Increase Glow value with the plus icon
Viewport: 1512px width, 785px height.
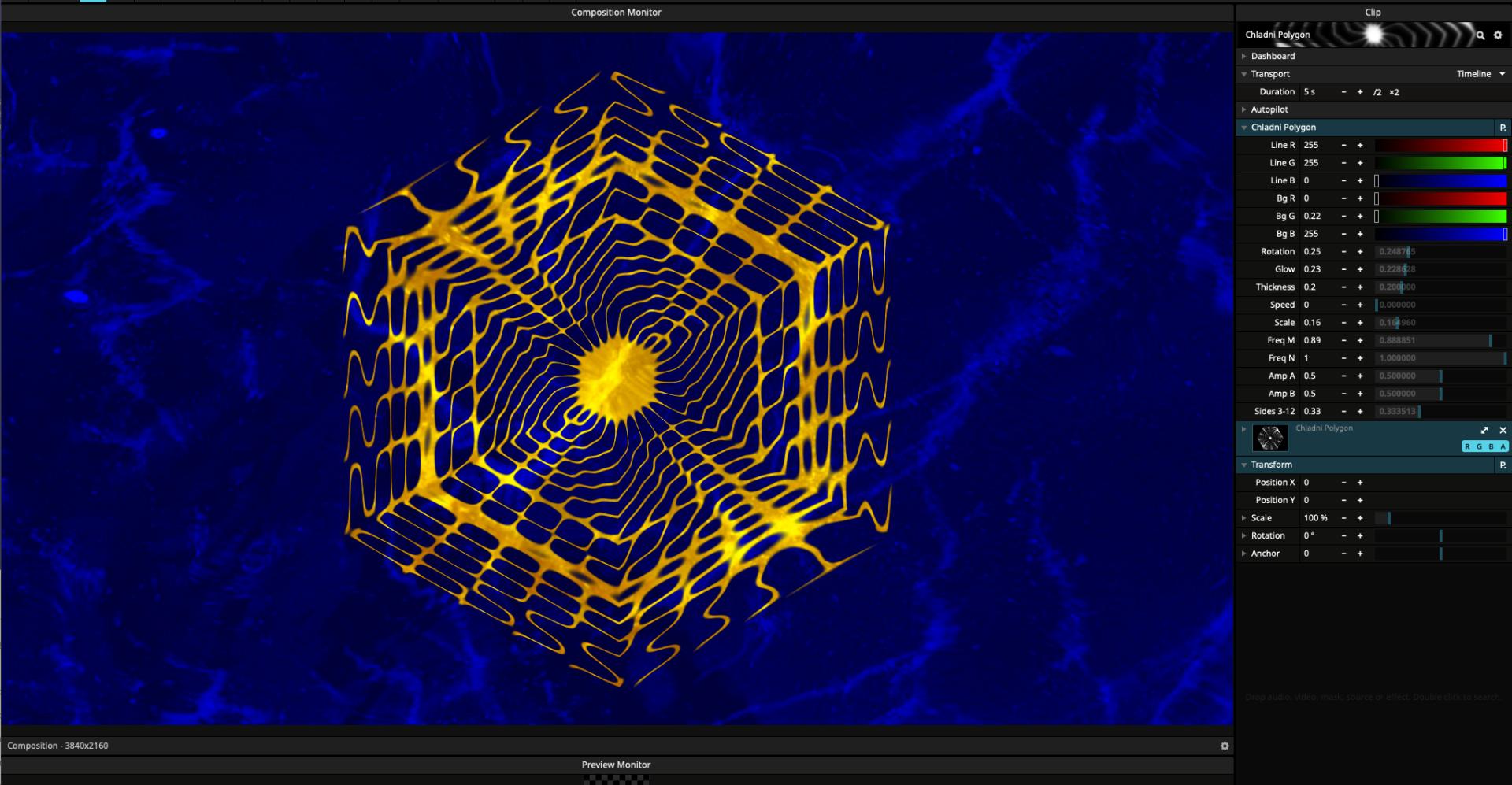pos(1360,269)
